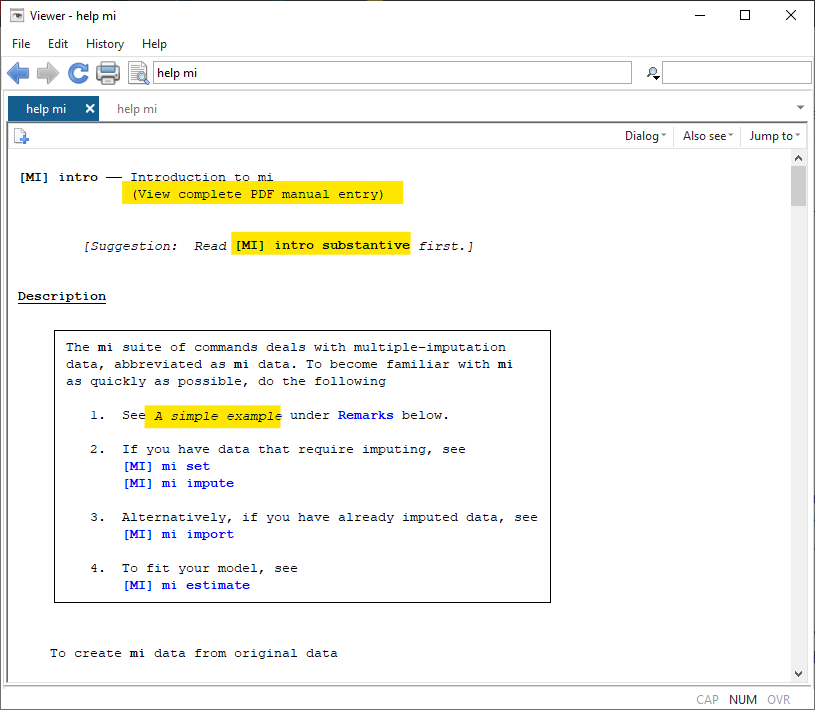Click the scrollbar down arrow
Viewport: 815px width, 710px height.
[798, 674]
